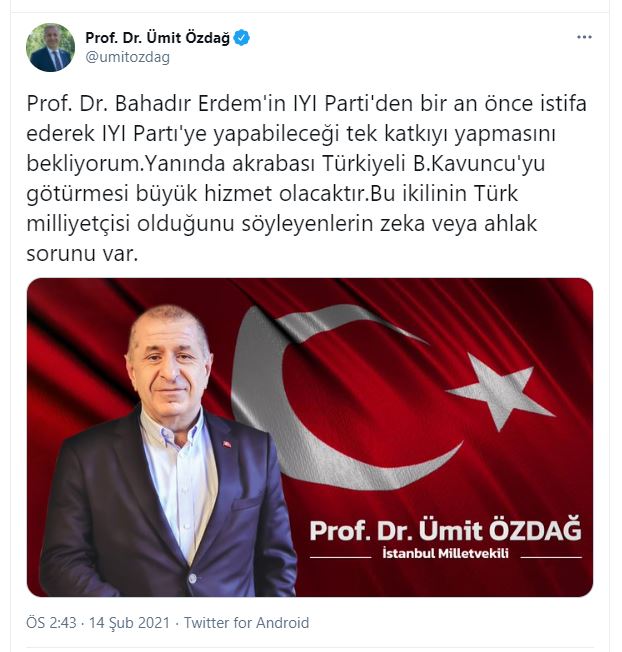
Task: Click the tweet's first line mentioning Bahadır Erdem
Action: coord(306,104)
